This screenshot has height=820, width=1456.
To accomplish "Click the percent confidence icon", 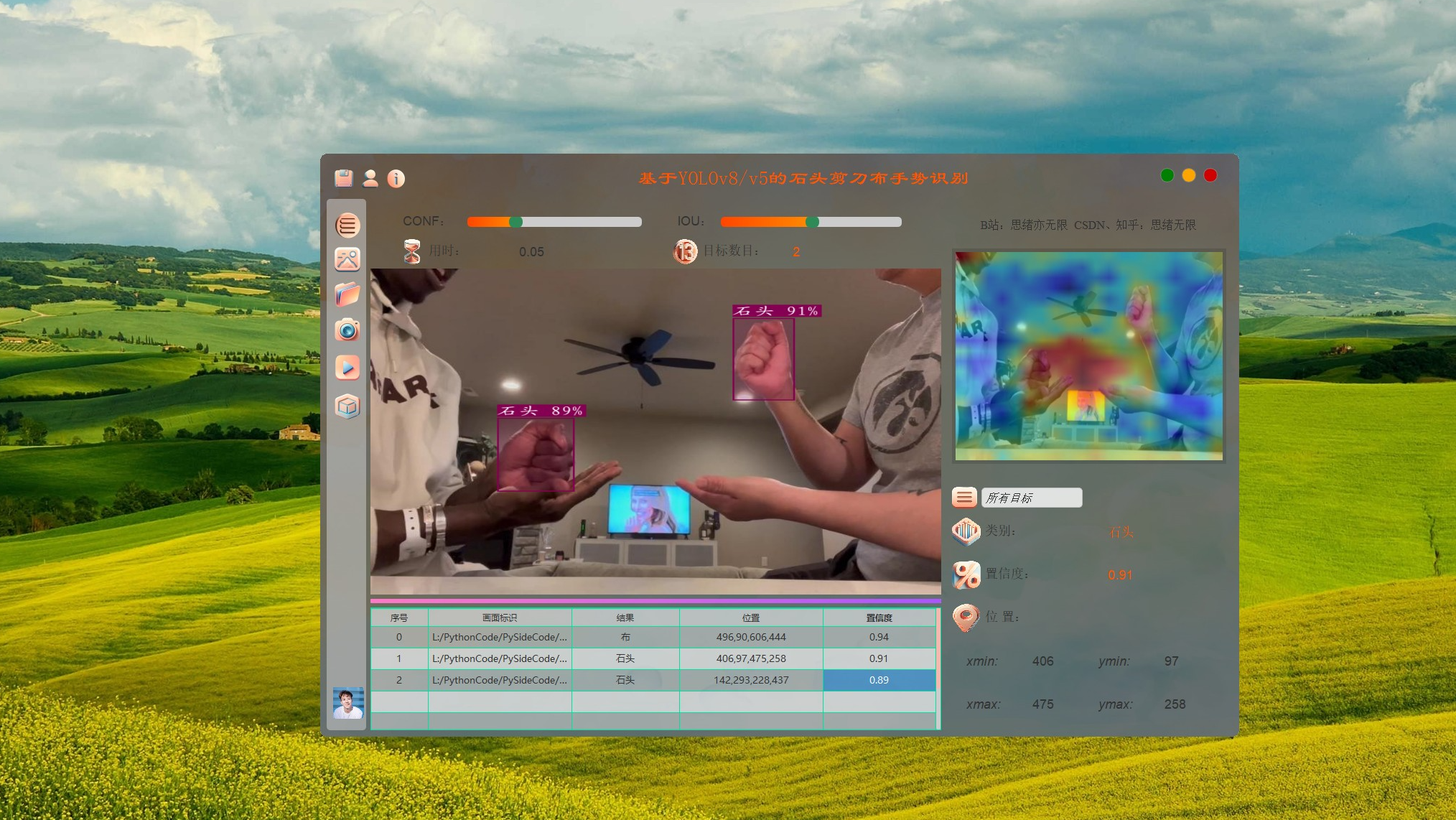I will click(x=966, y=574).
